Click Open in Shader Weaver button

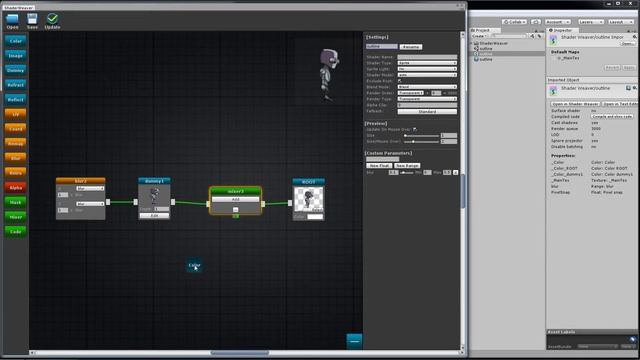[575, 104]
